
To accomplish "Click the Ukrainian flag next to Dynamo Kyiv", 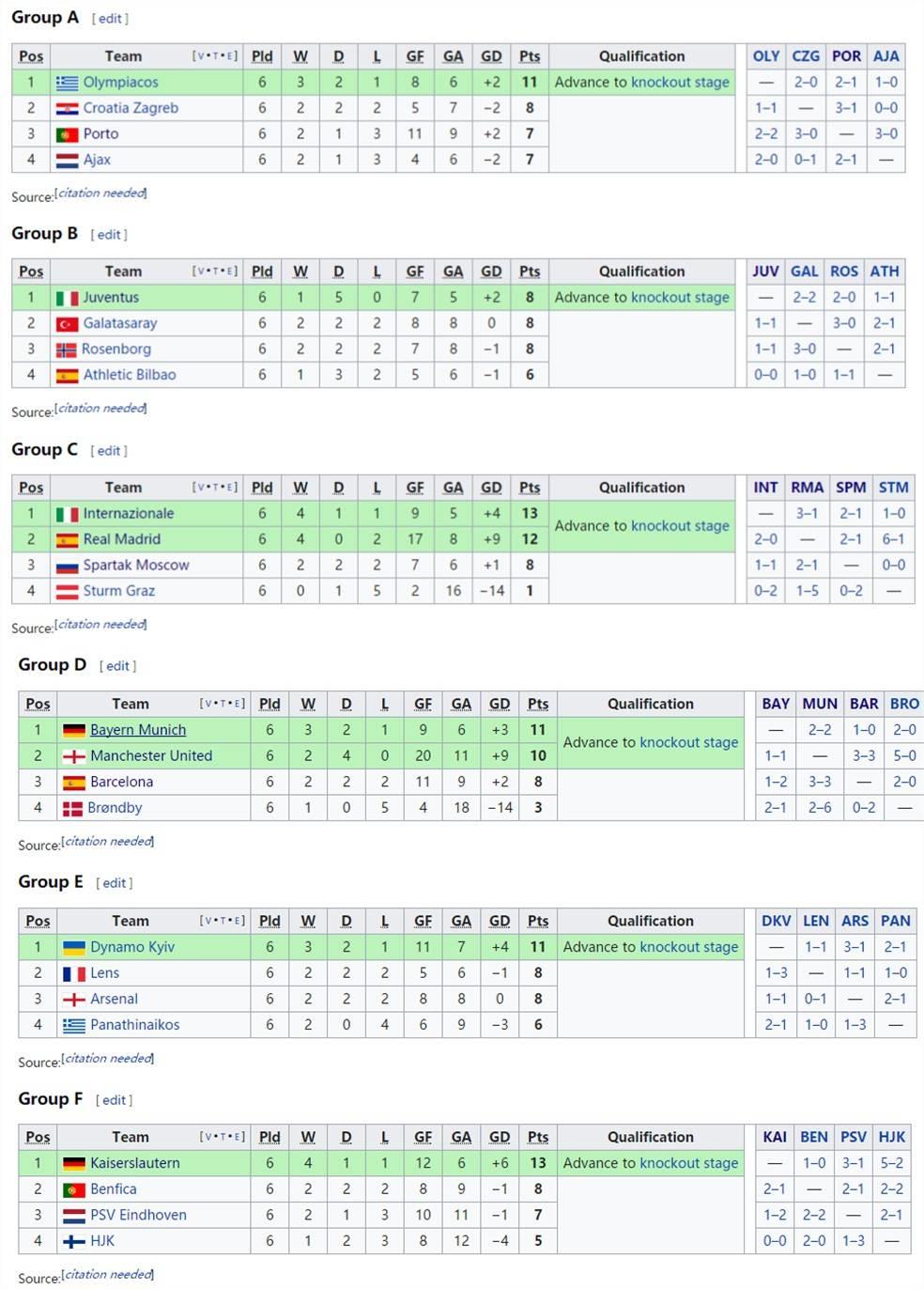I will (74, 947).
